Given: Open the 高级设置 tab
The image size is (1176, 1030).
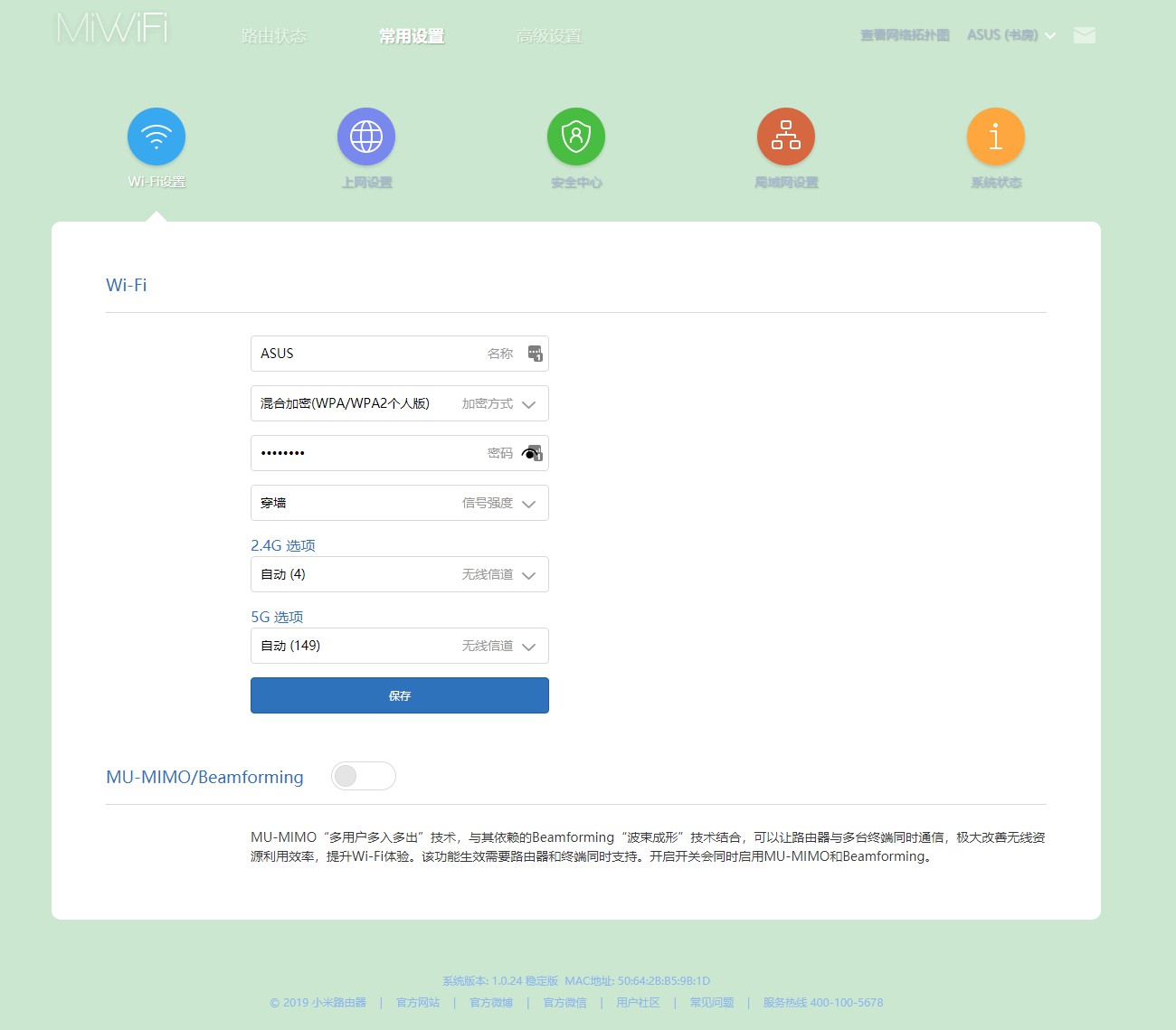Looking at the screenshot, I should tap(550, 36).
